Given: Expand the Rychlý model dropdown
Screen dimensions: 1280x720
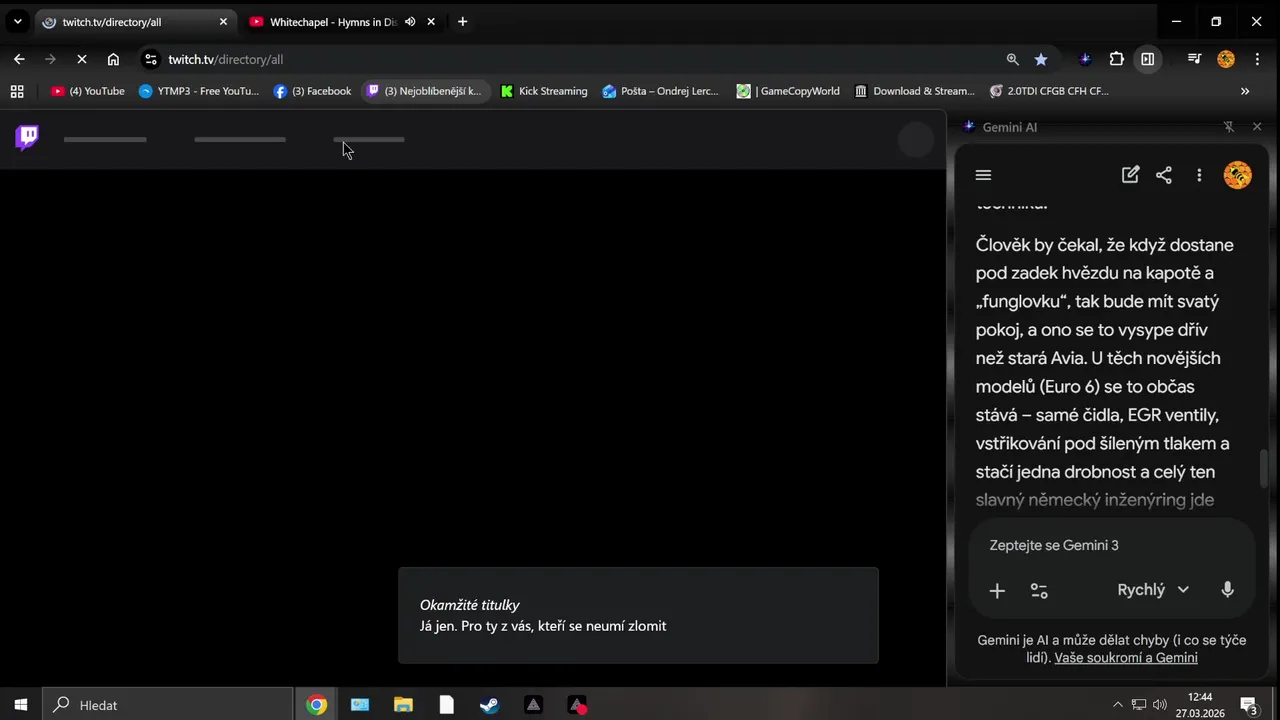Looking at the screenshot, I should 1153,590.
